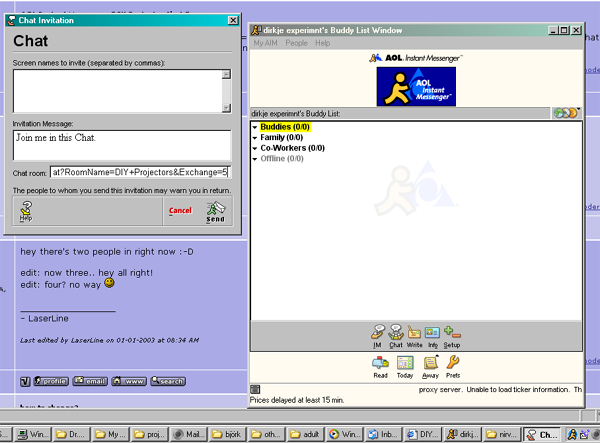Viewport: 600px width, 443px height.
Task: Click the adult folder taskbar button
Action: (x=305, y=434)
